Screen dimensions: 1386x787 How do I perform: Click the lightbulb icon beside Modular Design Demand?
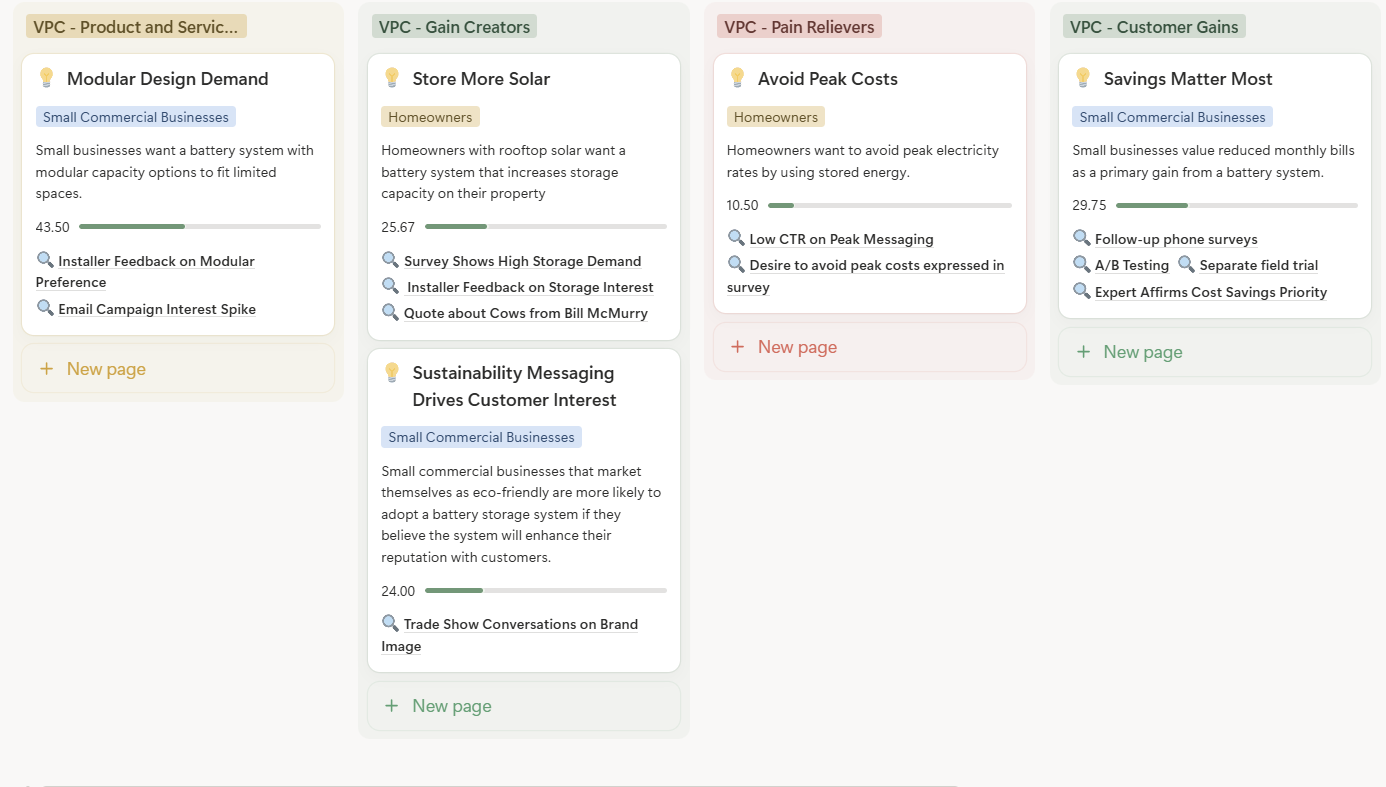click(45, 78)
